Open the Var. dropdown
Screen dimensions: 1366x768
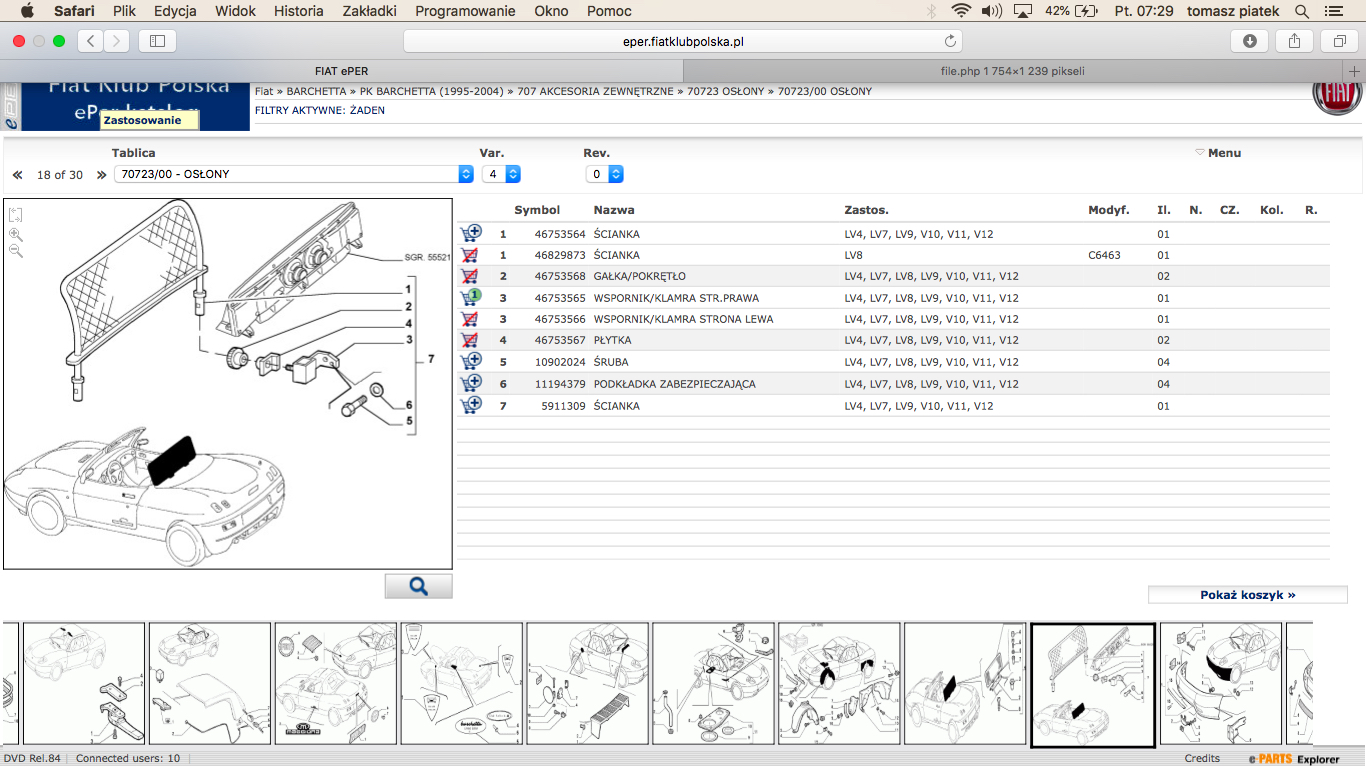pos(501,174)
